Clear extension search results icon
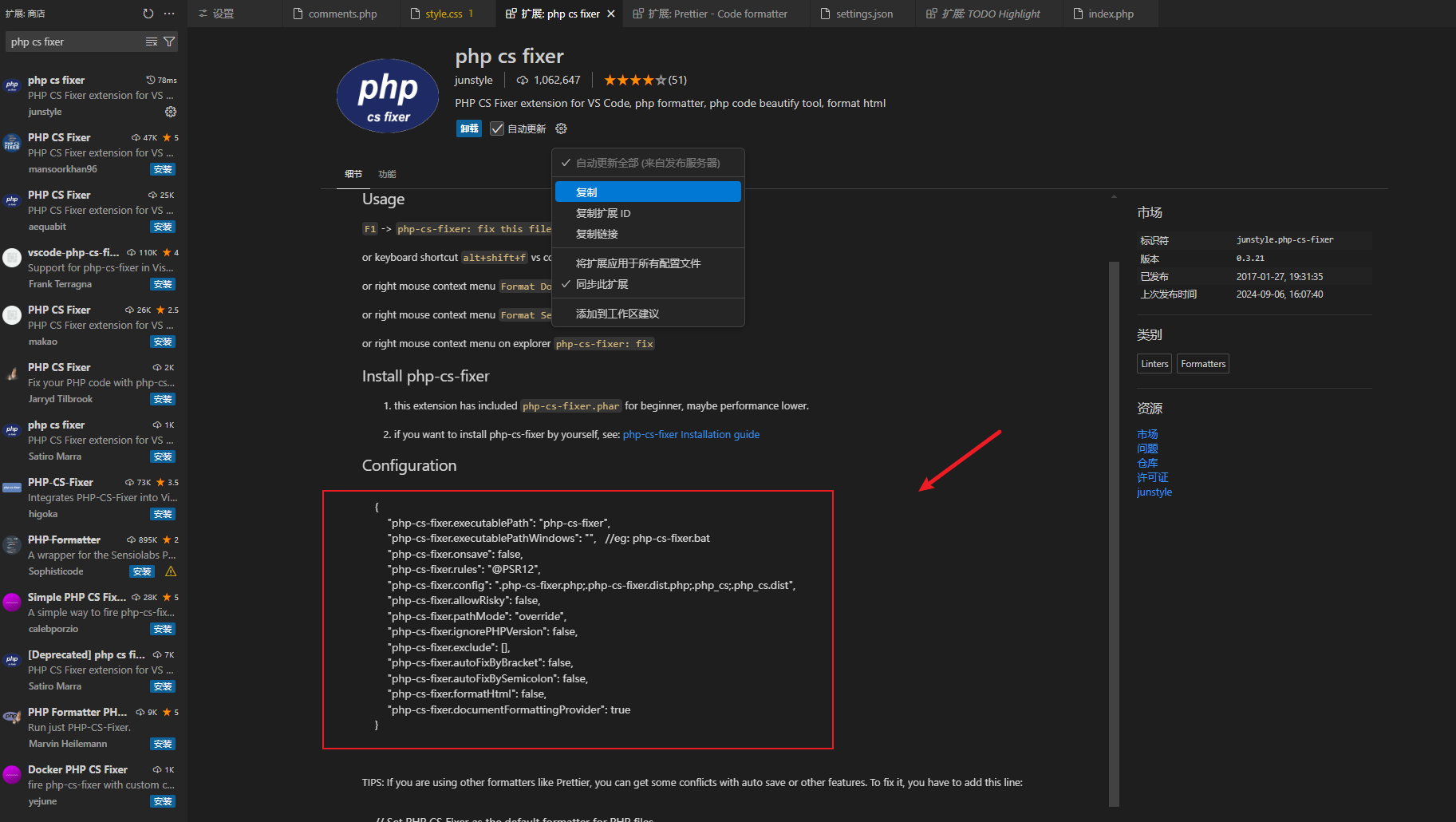The height and width of the screenshot is (822, 1456). [x=151, y=41]
